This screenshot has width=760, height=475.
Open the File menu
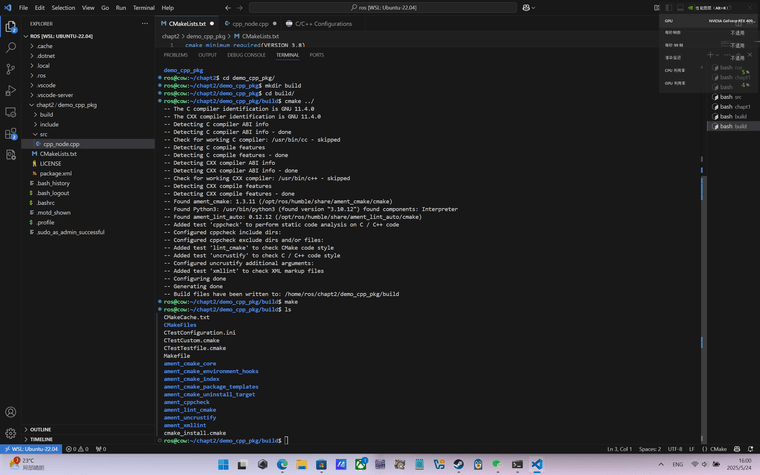coord(23,8)
